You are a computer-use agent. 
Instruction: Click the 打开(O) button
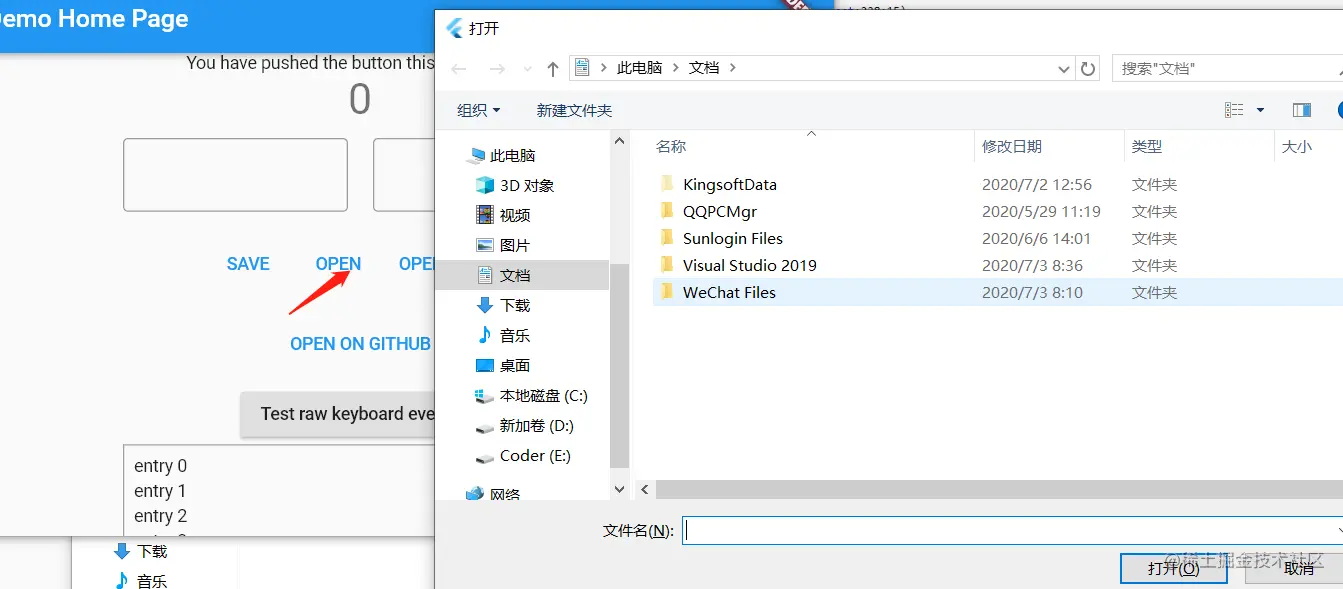(x=1173, y=568)
